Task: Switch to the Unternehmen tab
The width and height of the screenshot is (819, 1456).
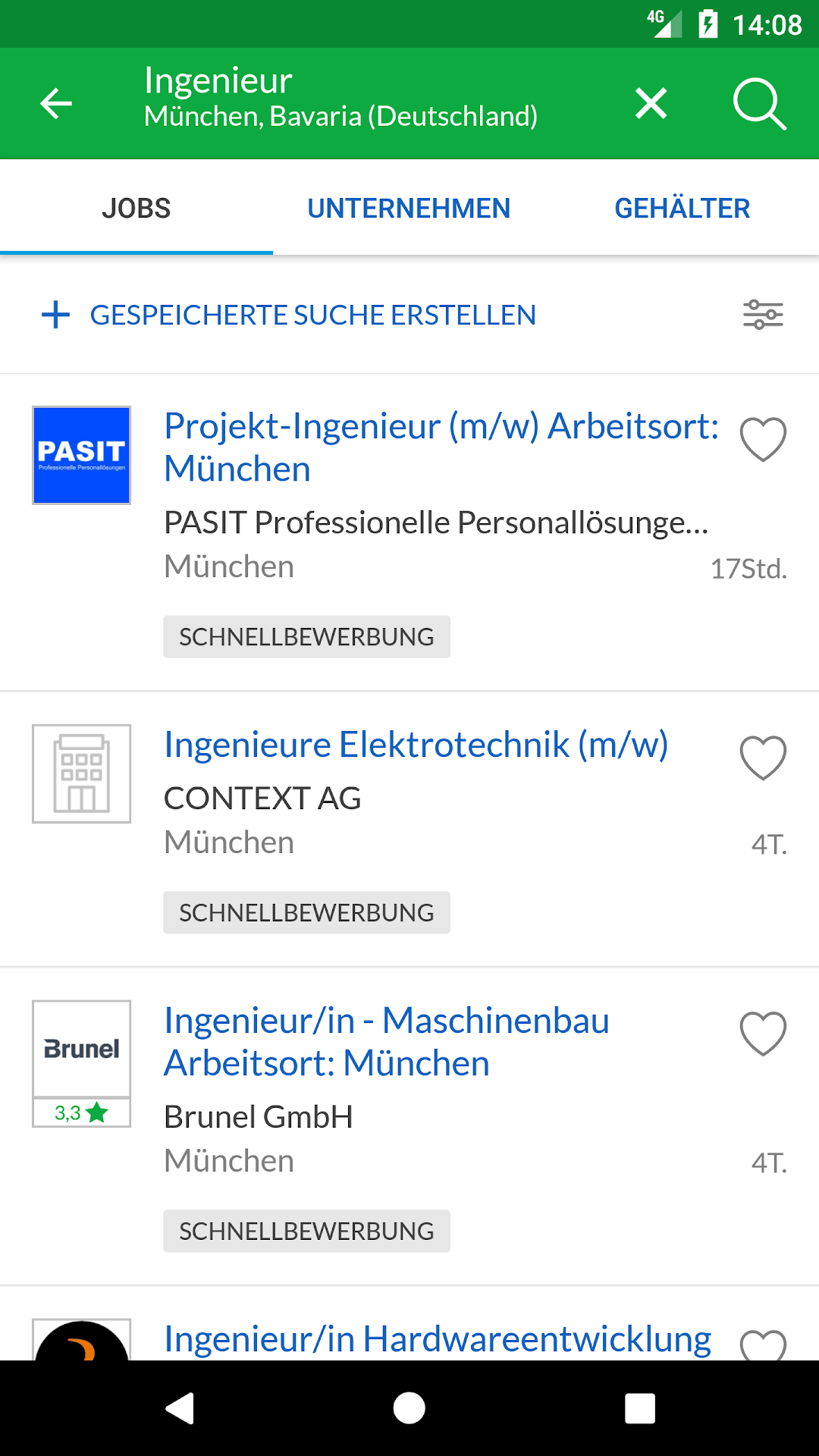Action: pos(409,208)
